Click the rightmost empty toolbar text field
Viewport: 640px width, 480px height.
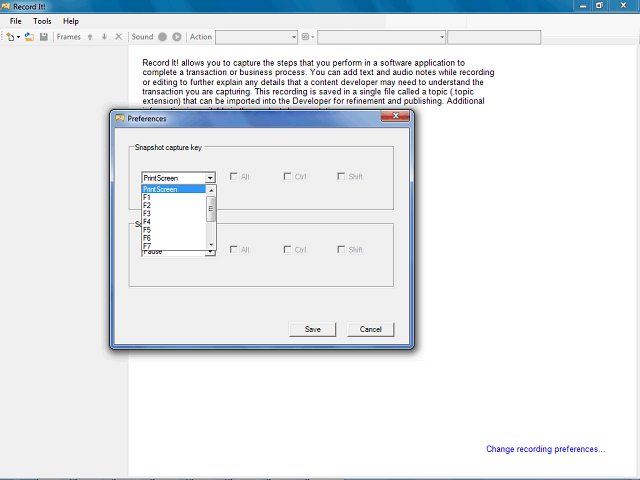click(x=494, y=37)
